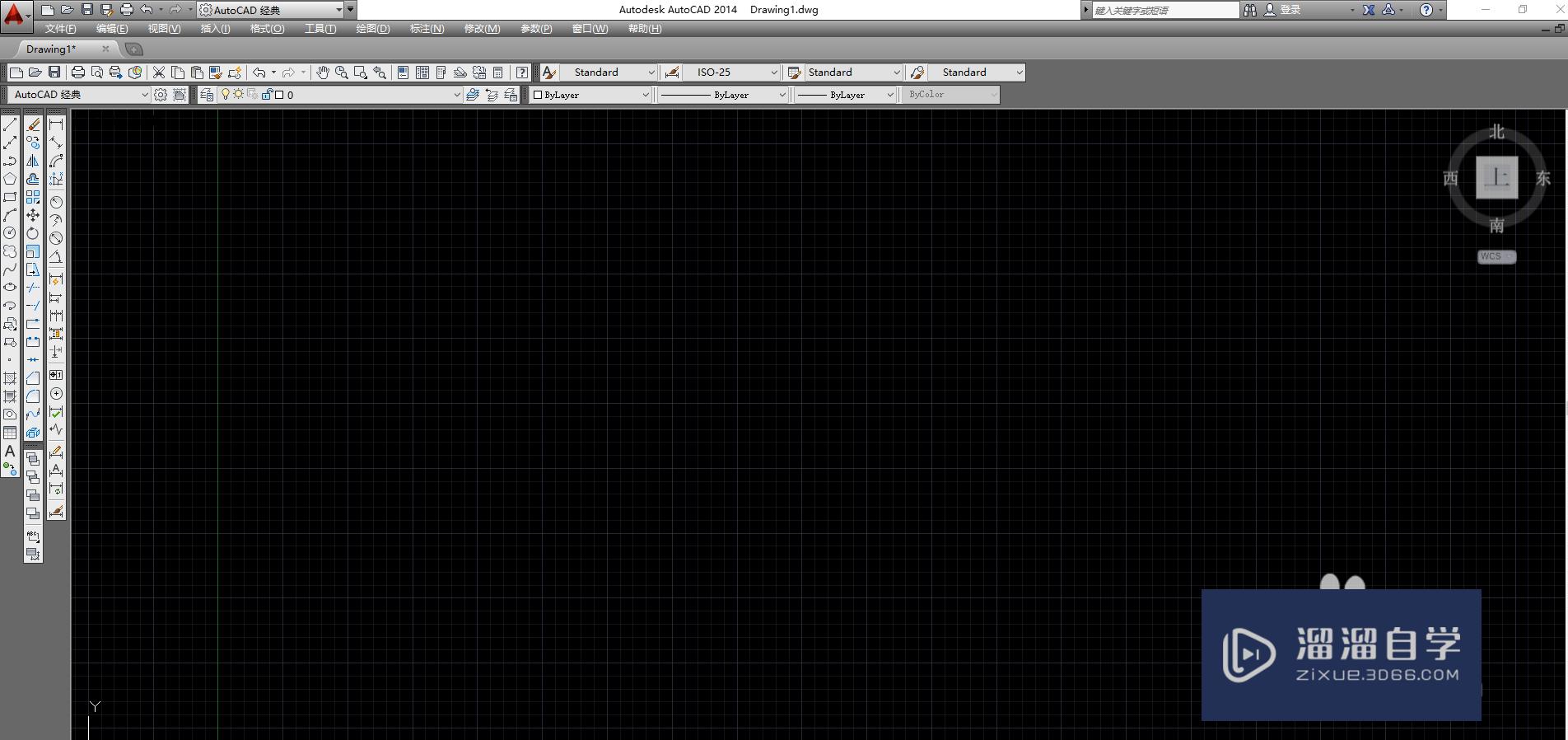Choose Radius dimension tool
The image size is (1568, 740).
pyautogui.click(x=56, y=202)
